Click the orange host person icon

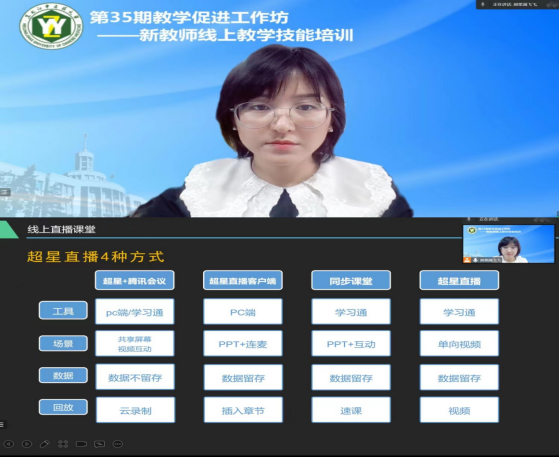point(467,260)
